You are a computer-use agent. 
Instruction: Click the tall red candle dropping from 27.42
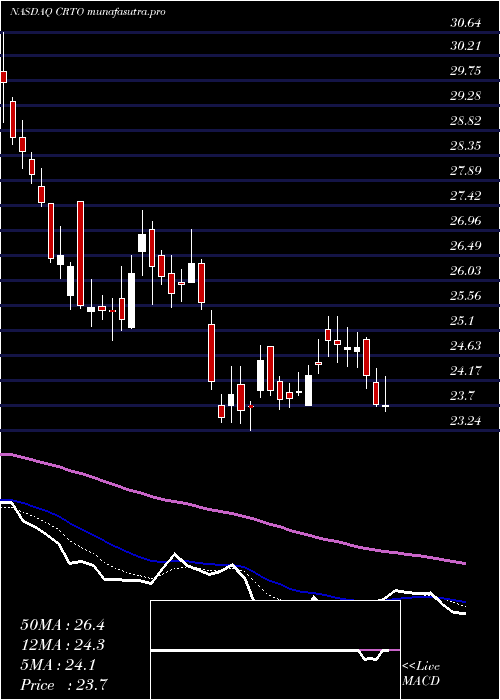80,254
